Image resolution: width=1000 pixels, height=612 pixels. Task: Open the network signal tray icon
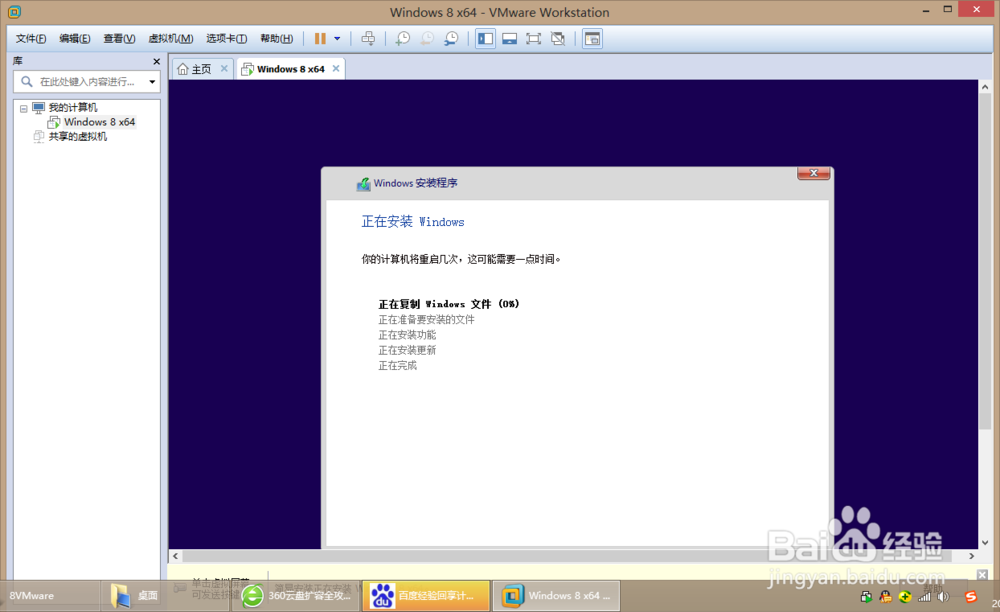pyautogui.click(x=924, y=597)
